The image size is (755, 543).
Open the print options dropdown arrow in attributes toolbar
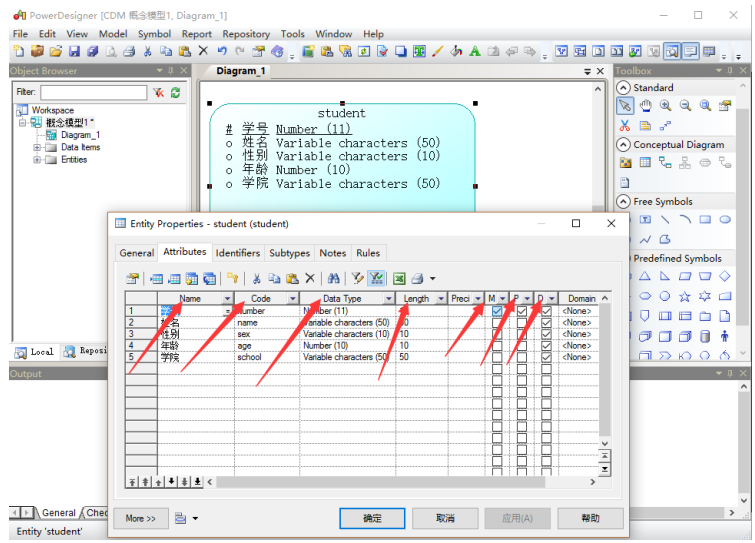[432, 278]
